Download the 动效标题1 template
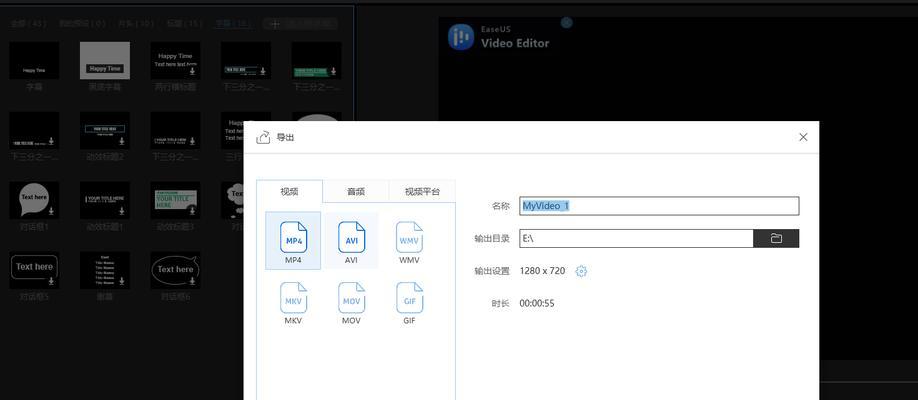The image size is (918, 400). (x=122, y=211)
